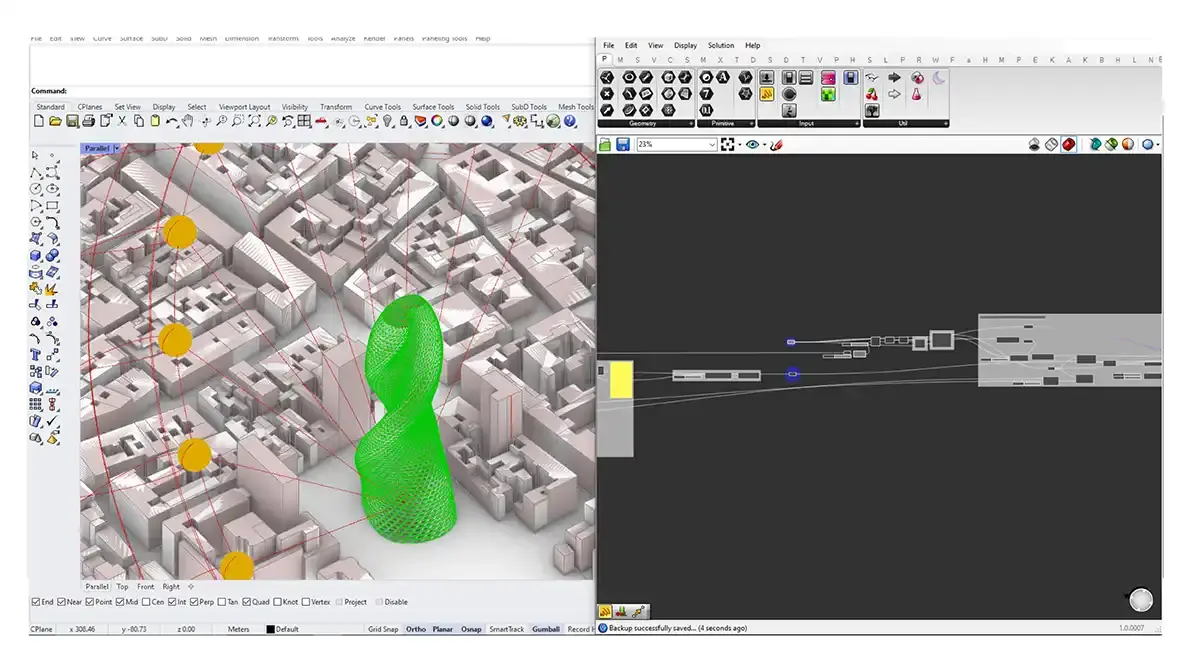Click the yellow panel node on Grasshopper canvas
1190x666 pixels.
coord(621,379)
